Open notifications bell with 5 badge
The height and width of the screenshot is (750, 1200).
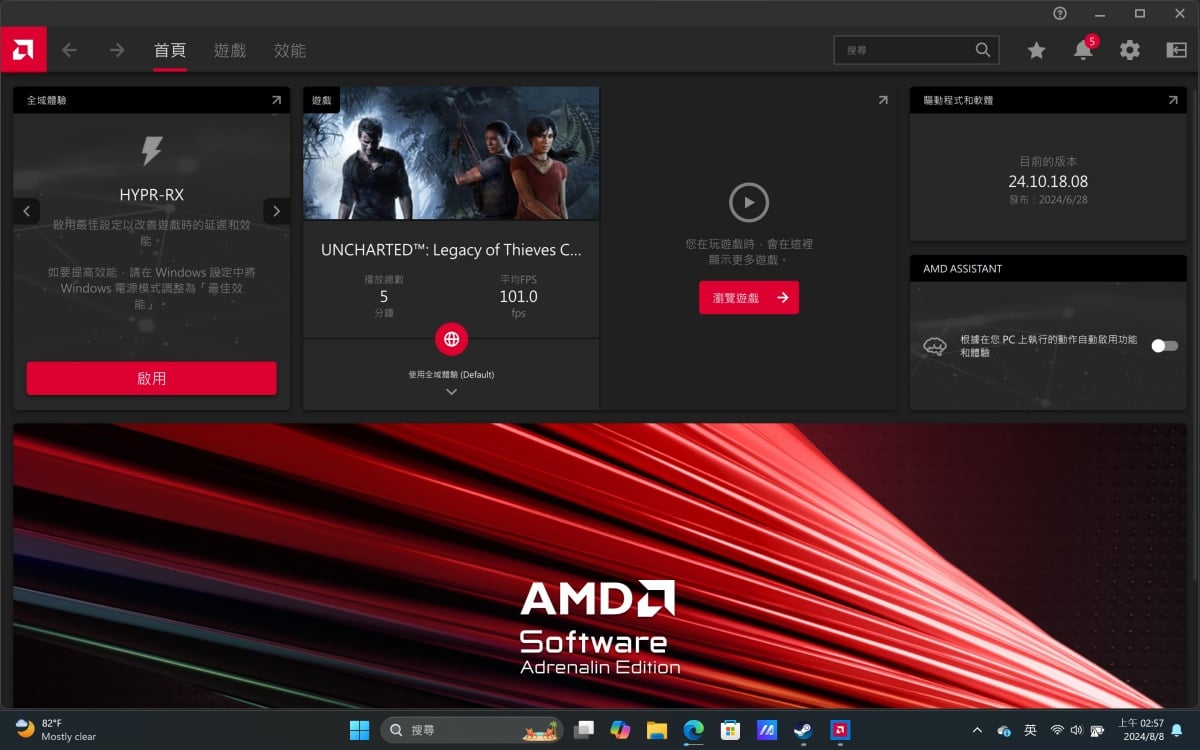pyautogui.click(x=1083, y=49)
